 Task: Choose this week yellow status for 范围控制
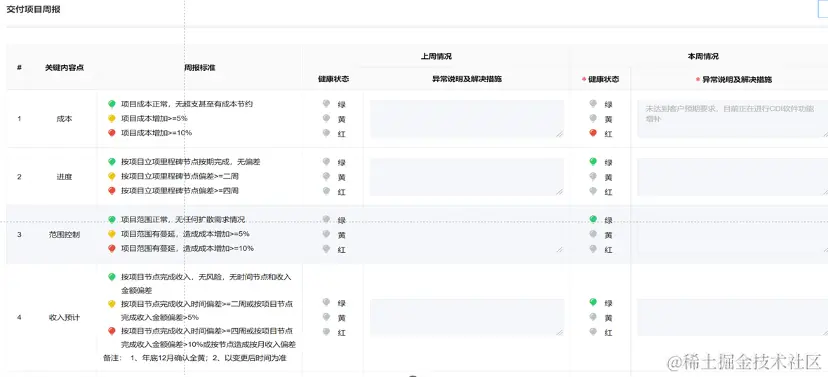point(593,234)
